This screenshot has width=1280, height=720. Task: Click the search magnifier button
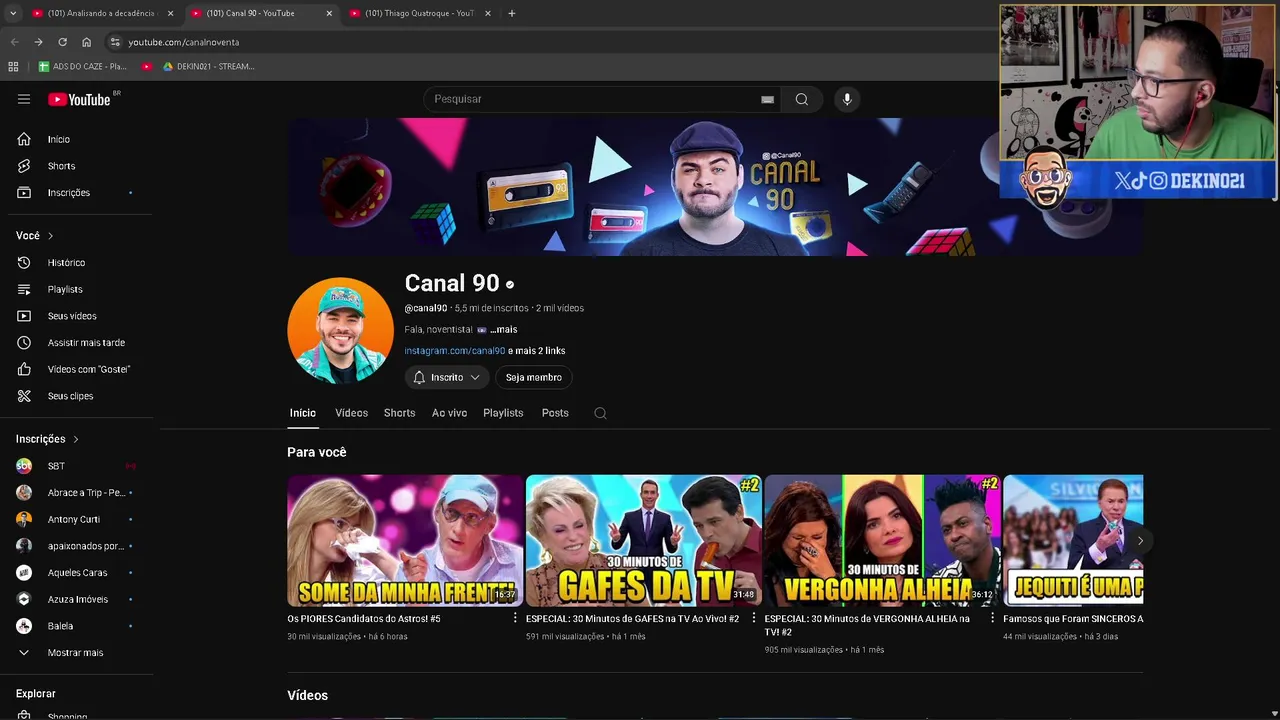[801, 99]
